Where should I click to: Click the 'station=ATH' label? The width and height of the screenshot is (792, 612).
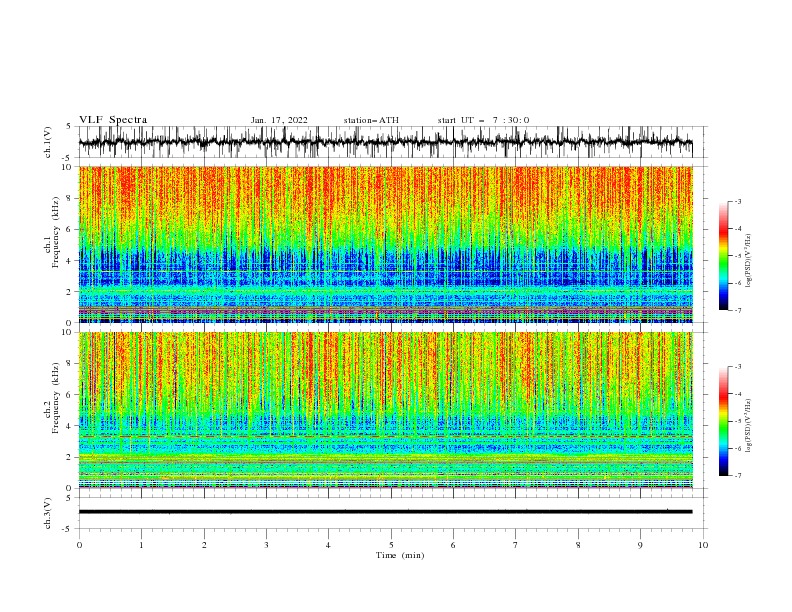point(371,120)
